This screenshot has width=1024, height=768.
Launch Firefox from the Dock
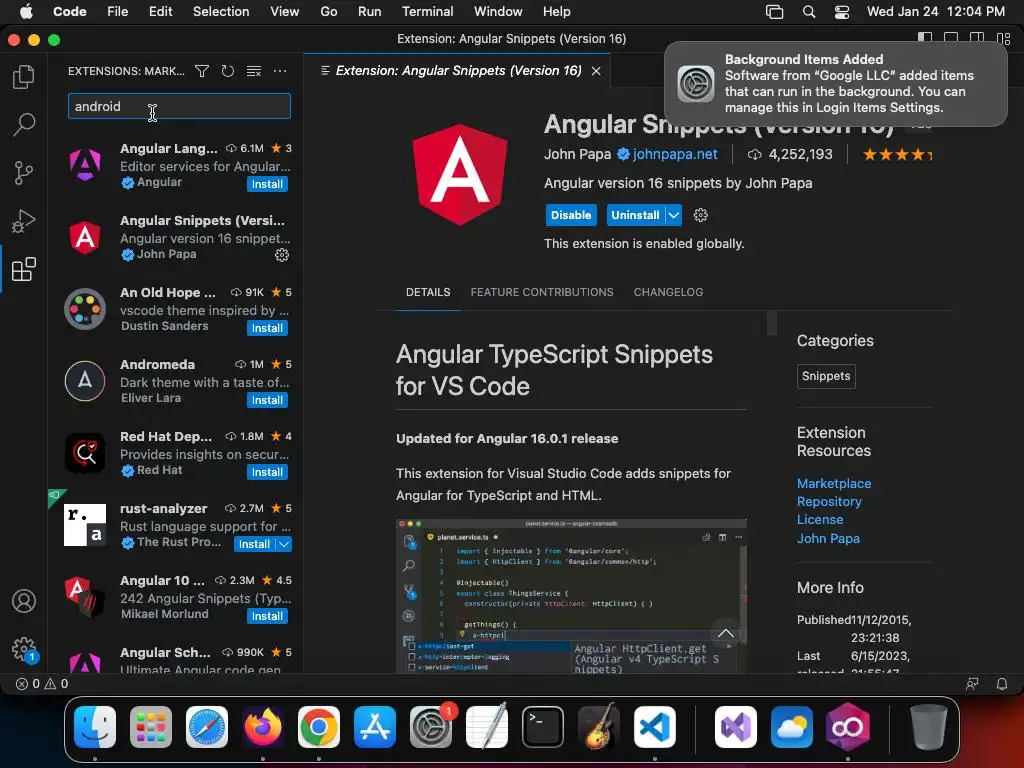[x=263, y=726]
